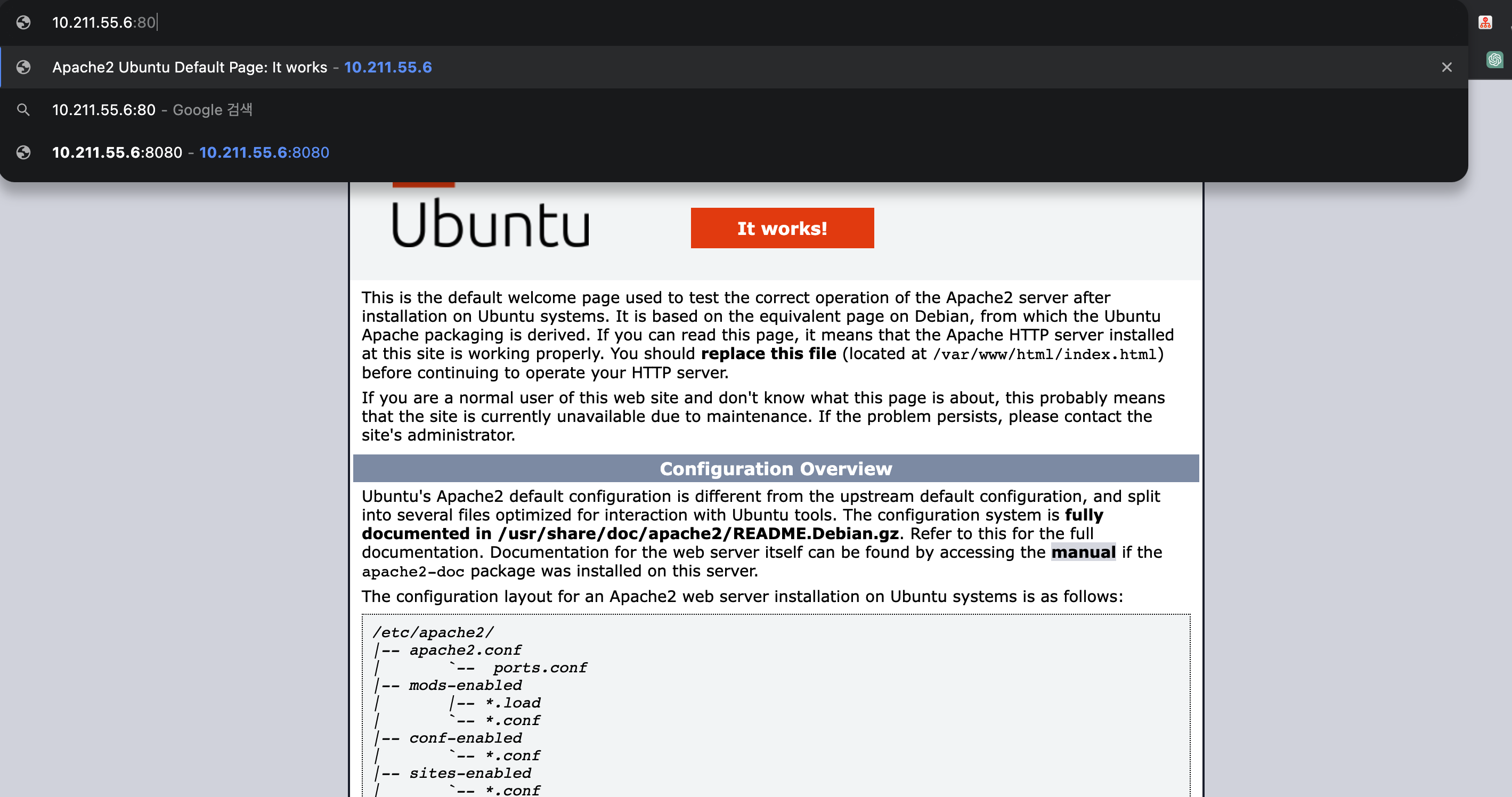Select the Apache2 Ubuntu Default Page suggestion
Screen dimensions: 1512x797
point(189,67)
